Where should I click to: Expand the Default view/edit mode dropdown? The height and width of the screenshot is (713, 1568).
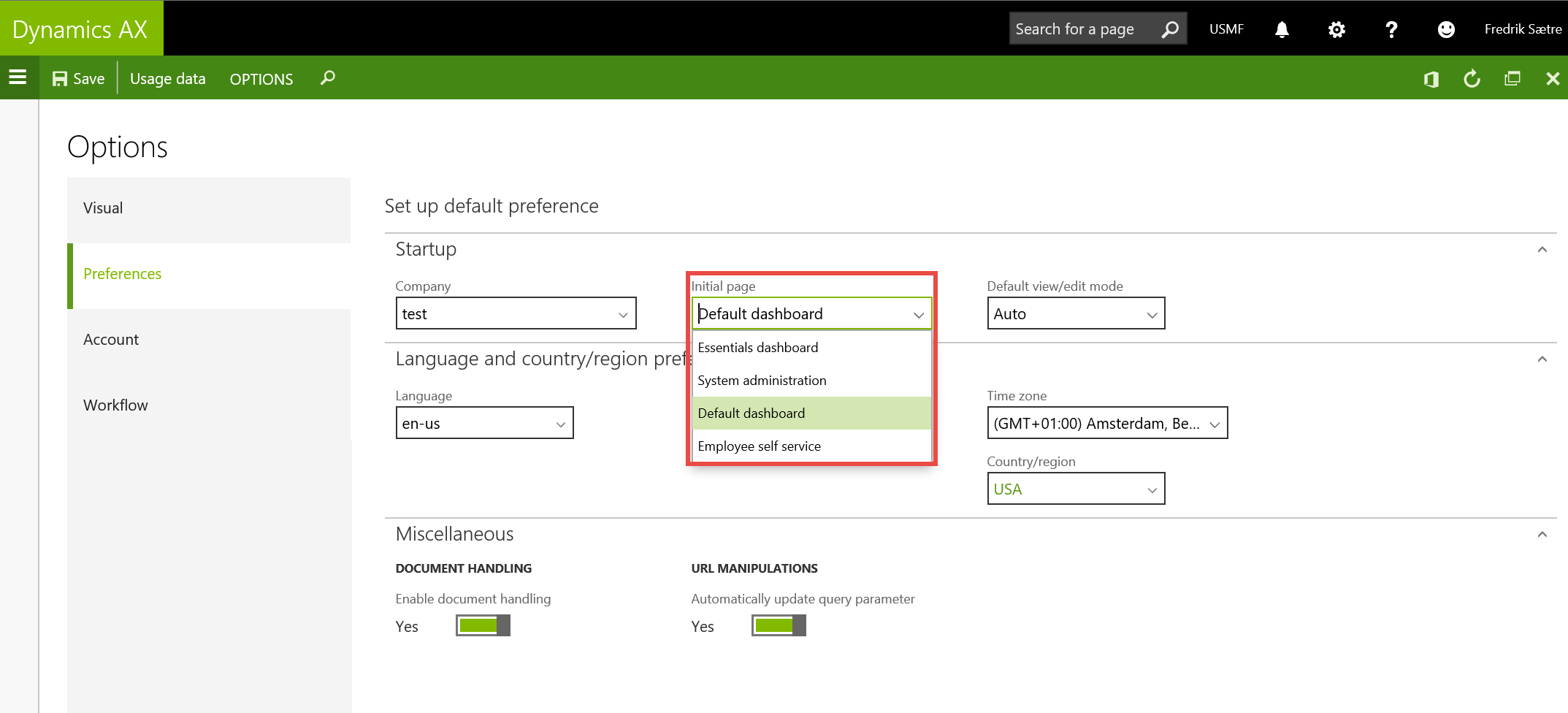(1076, 313)
